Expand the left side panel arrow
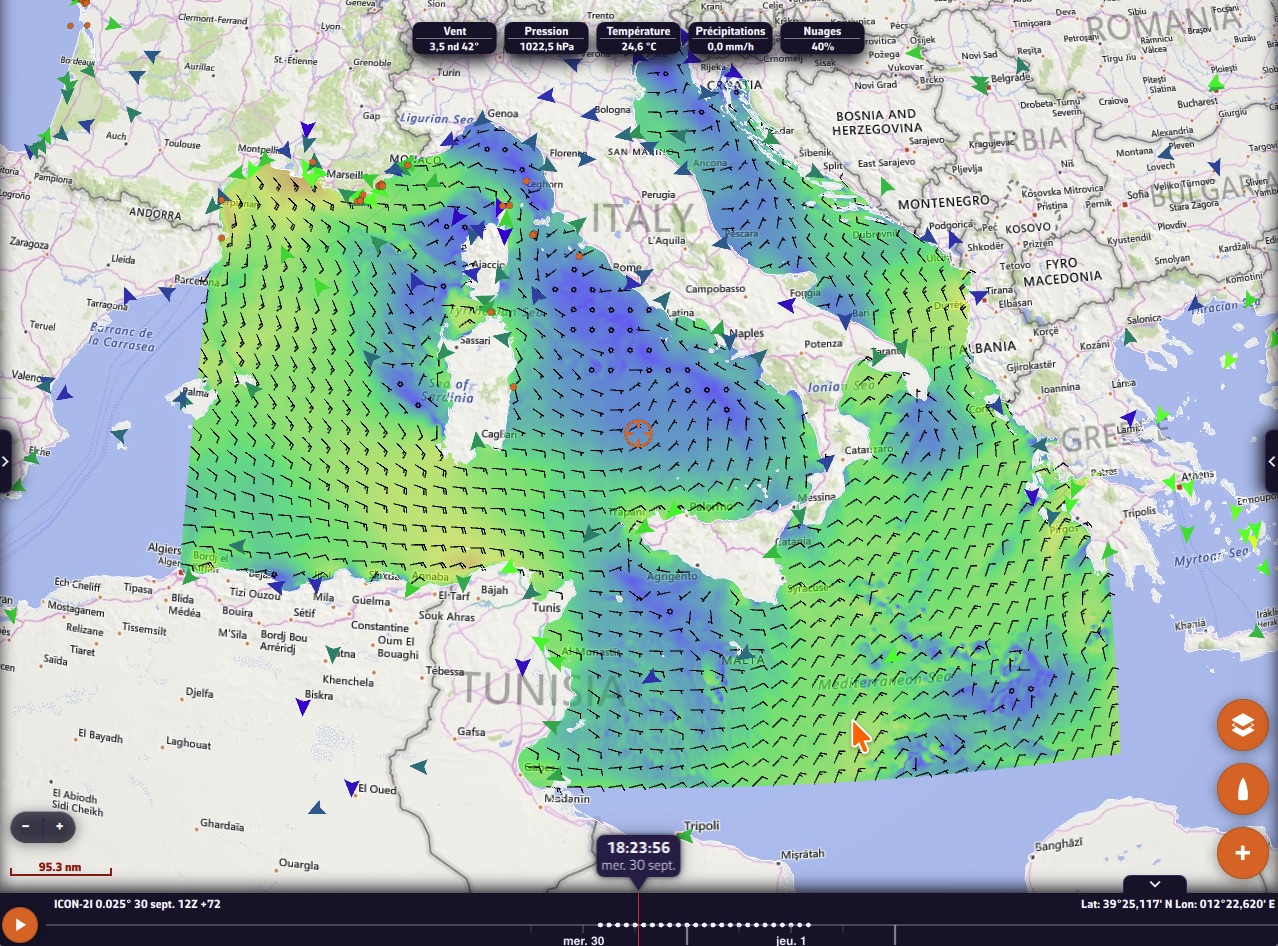Screen dimensions: 1278x946 (x=5, y=461)
